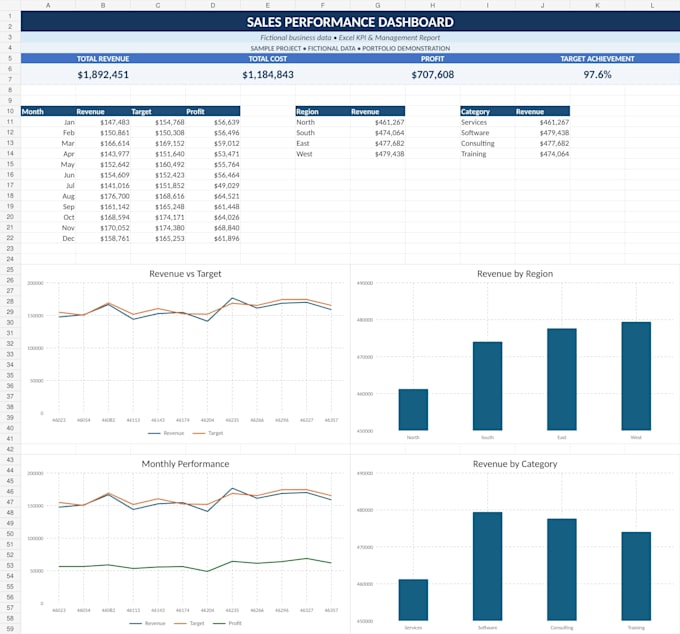
Task: Select the Total Cost value $1,184,843
Action: (x=268, y=75)
